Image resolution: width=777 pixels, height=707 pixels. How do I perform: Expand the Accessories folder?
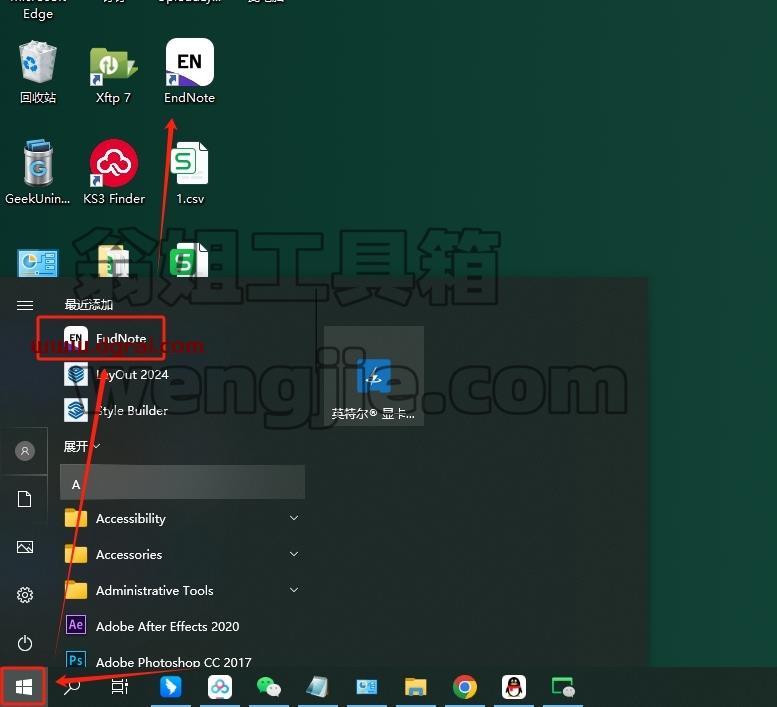pyautogui.click(x=182, y=554)
